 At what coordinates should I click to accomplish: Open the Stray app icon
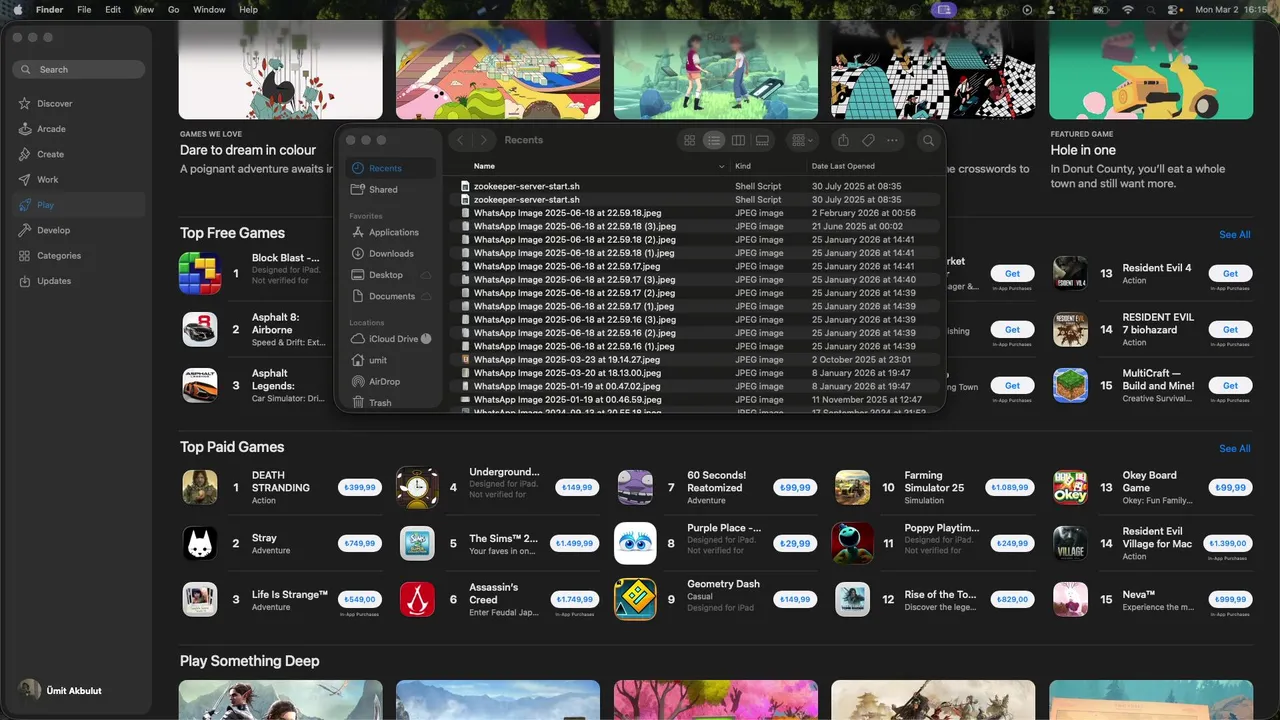pyautogui.click(x=200, y=544)
